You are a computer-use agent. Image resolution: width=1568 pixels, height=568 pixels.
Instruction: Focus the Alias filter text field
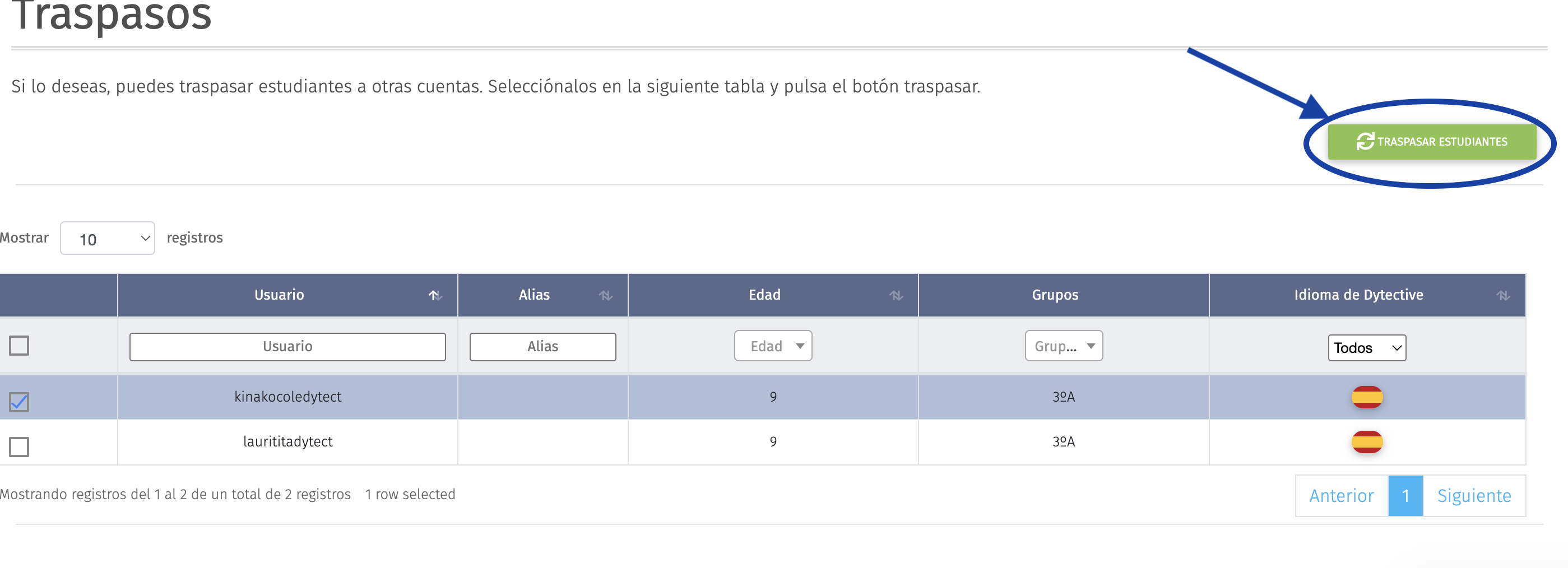pos(542,347)
